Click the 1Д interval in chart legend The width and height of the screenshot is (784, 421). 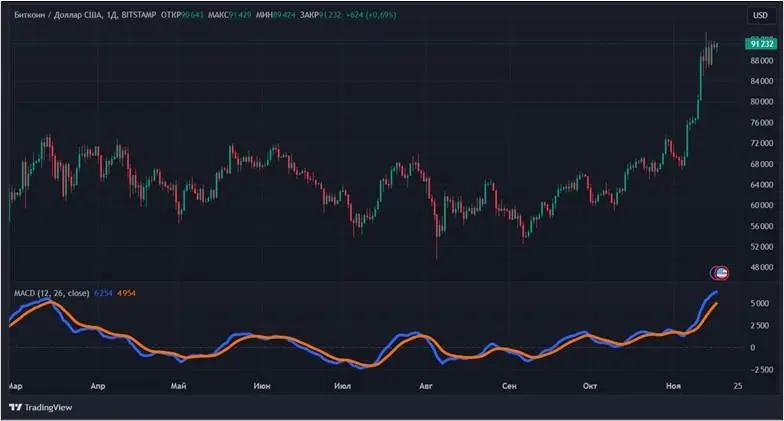coord(111,15)
